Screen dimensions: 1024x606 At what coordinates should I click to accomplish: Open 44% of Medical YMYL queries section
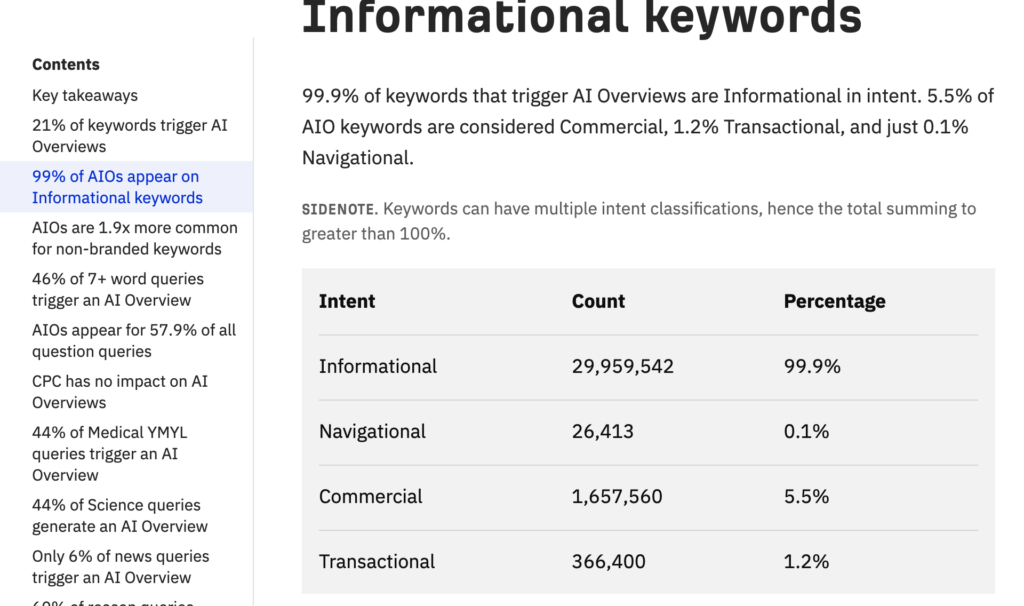(x=109, y=453)
